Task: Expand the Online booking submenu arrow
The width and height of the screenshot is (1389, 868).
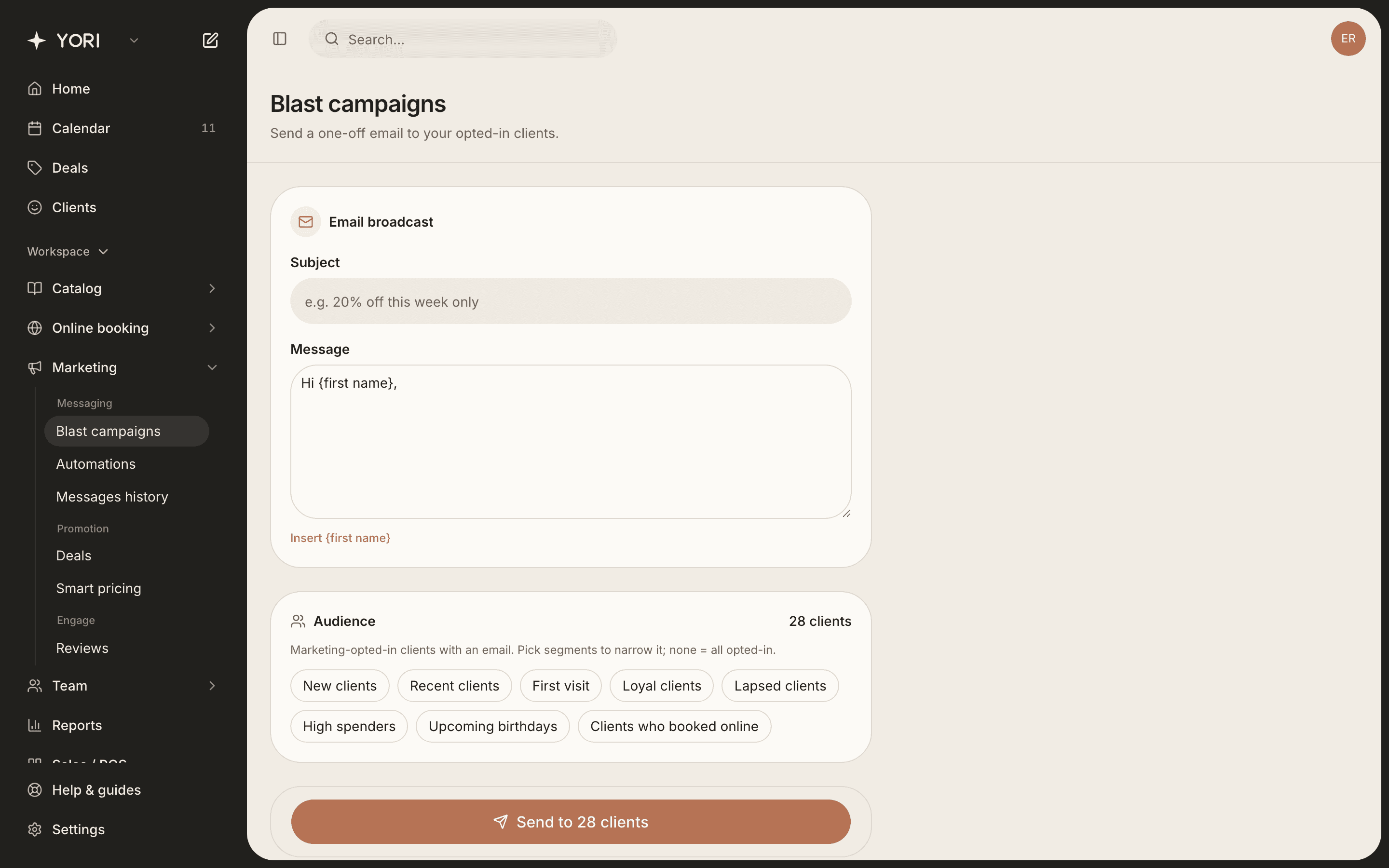Action: [212, 328]
